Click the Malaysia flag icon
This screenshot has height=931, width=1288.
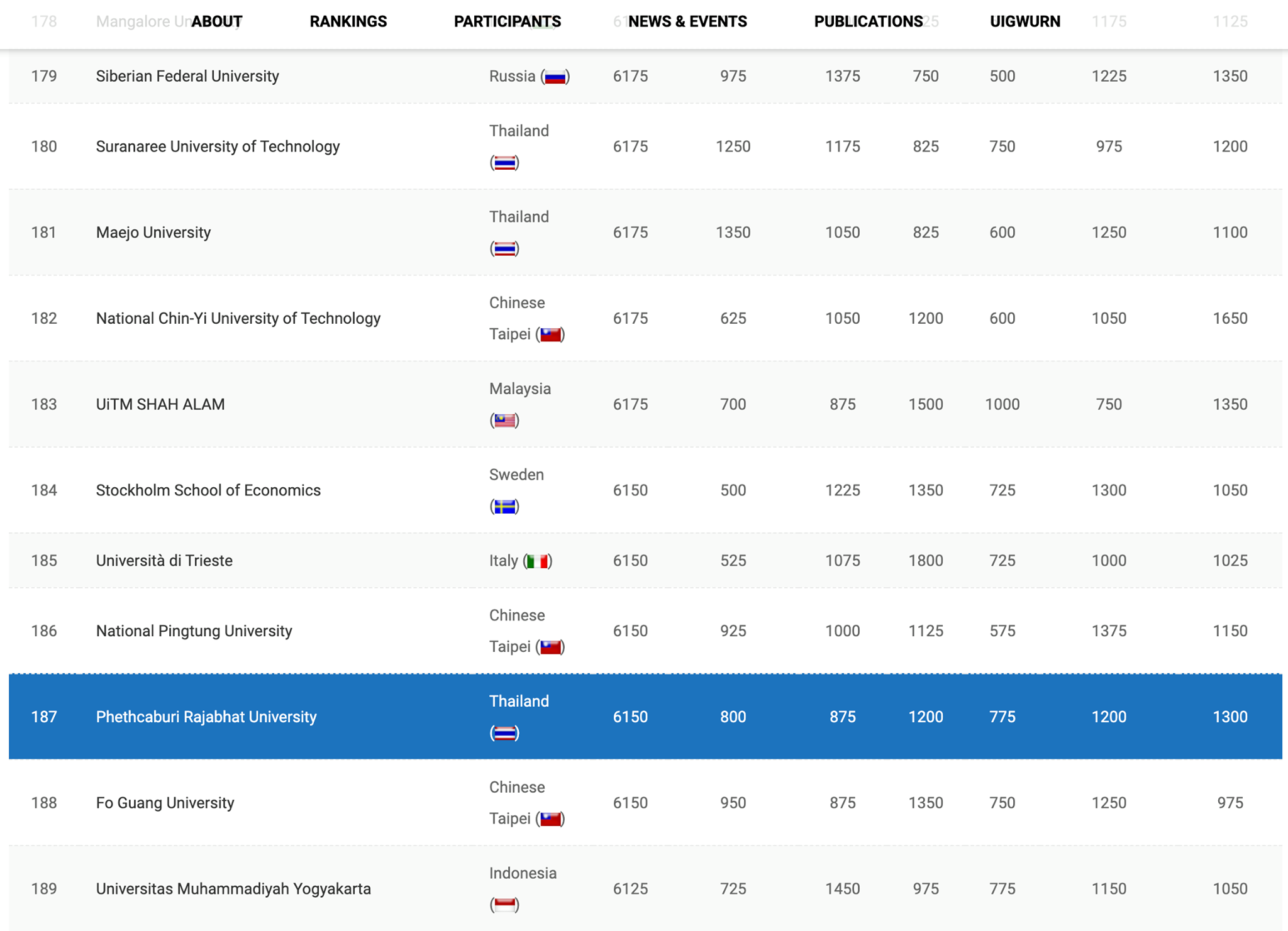click(x=504, y=421)
